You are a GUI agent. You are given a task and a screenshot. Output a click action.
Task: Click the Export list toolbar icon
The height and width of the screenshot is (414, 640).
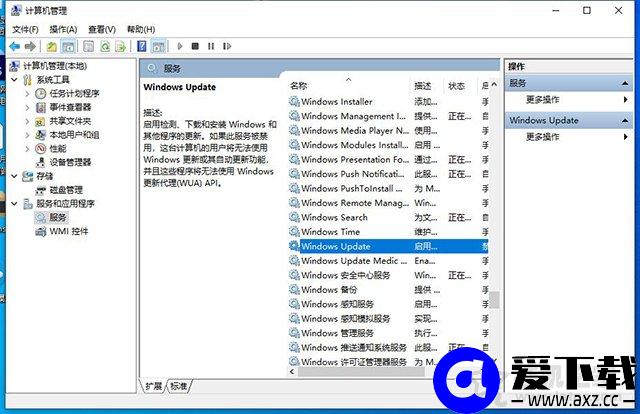coord(120,47)
